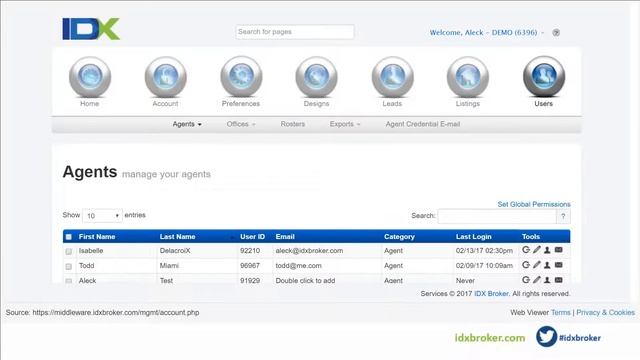
Task: Toggle the select-all checkbox in table header
Action: click(69, 237)
